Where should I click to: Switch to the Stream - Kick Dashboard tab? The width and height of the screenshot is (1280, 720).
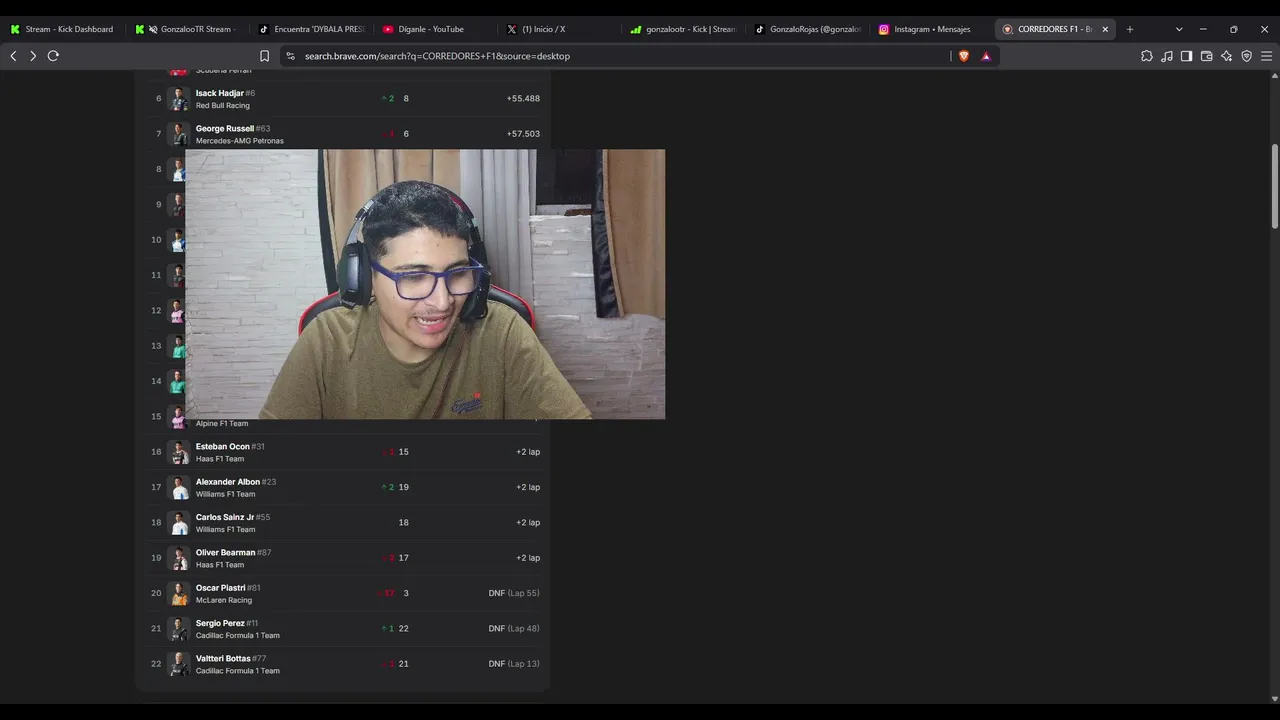click(x=64, y=29)
